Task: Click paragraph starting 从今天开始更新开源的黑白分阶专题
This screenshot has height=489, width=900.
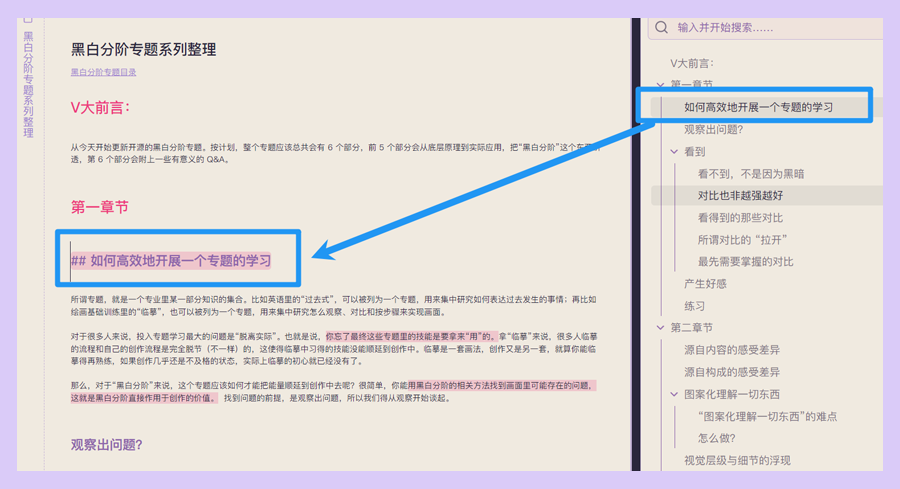Action: (336, 153)
